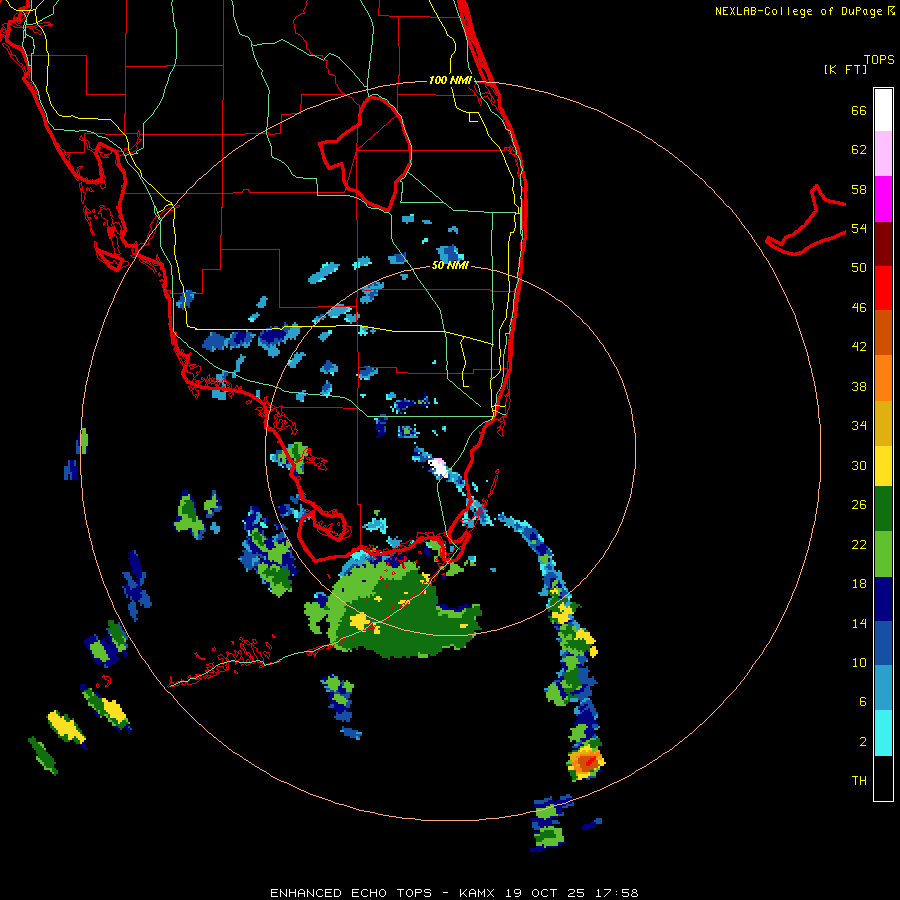900x900 pixels.
Task: Click the legend value 42
Action: tap(859, 347)
